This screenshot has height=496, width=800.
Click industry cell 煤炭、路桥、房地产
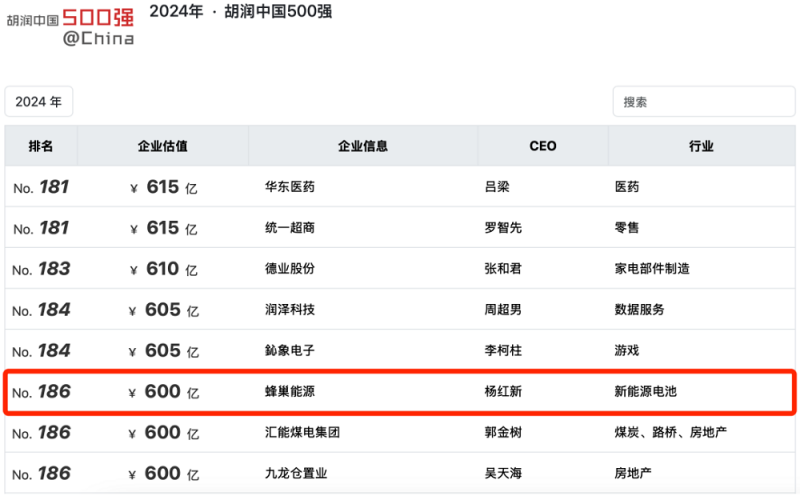tap(670, 432)
